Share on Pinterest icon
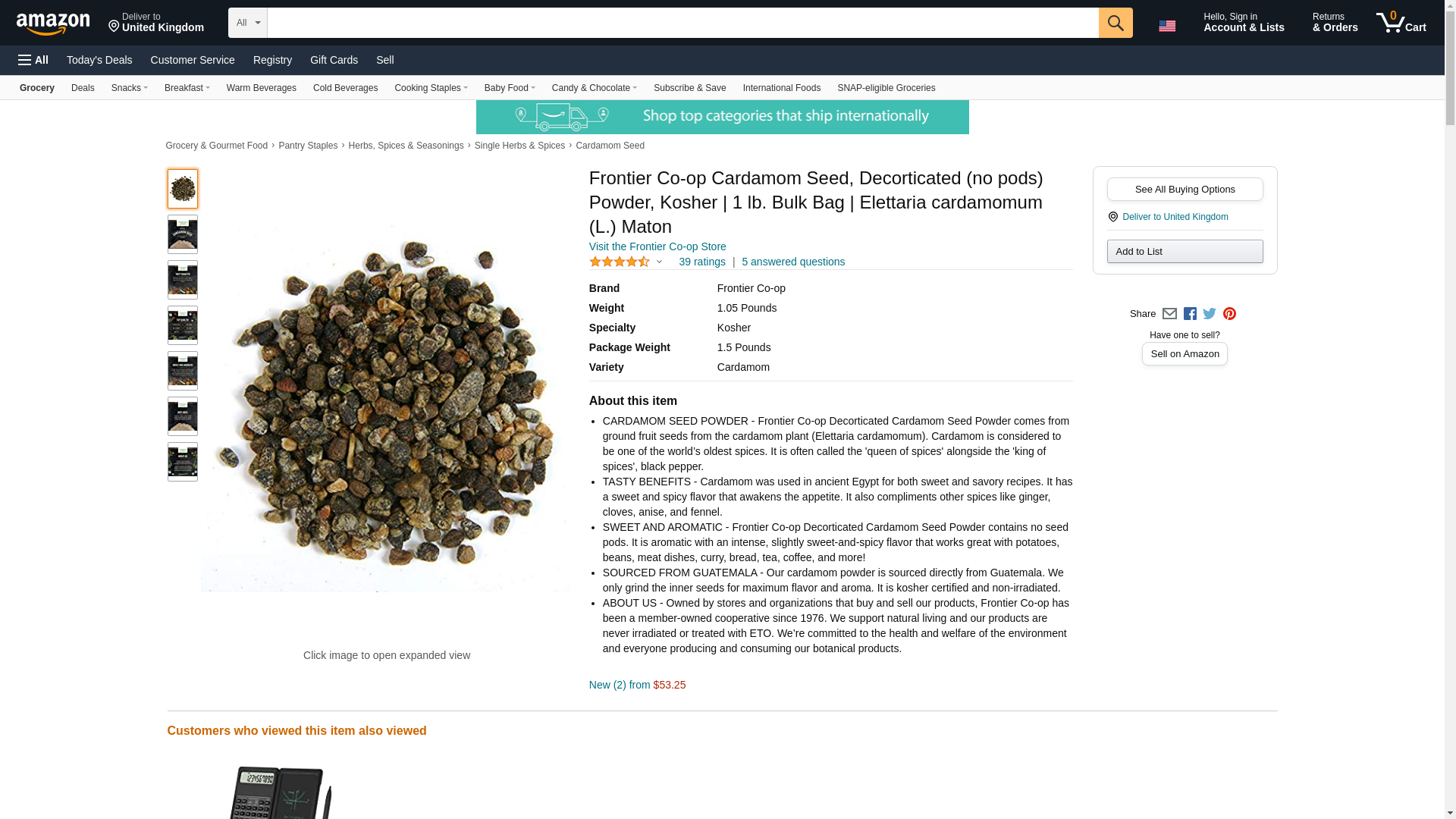The image size is (1456, 819). [1229, 314]
